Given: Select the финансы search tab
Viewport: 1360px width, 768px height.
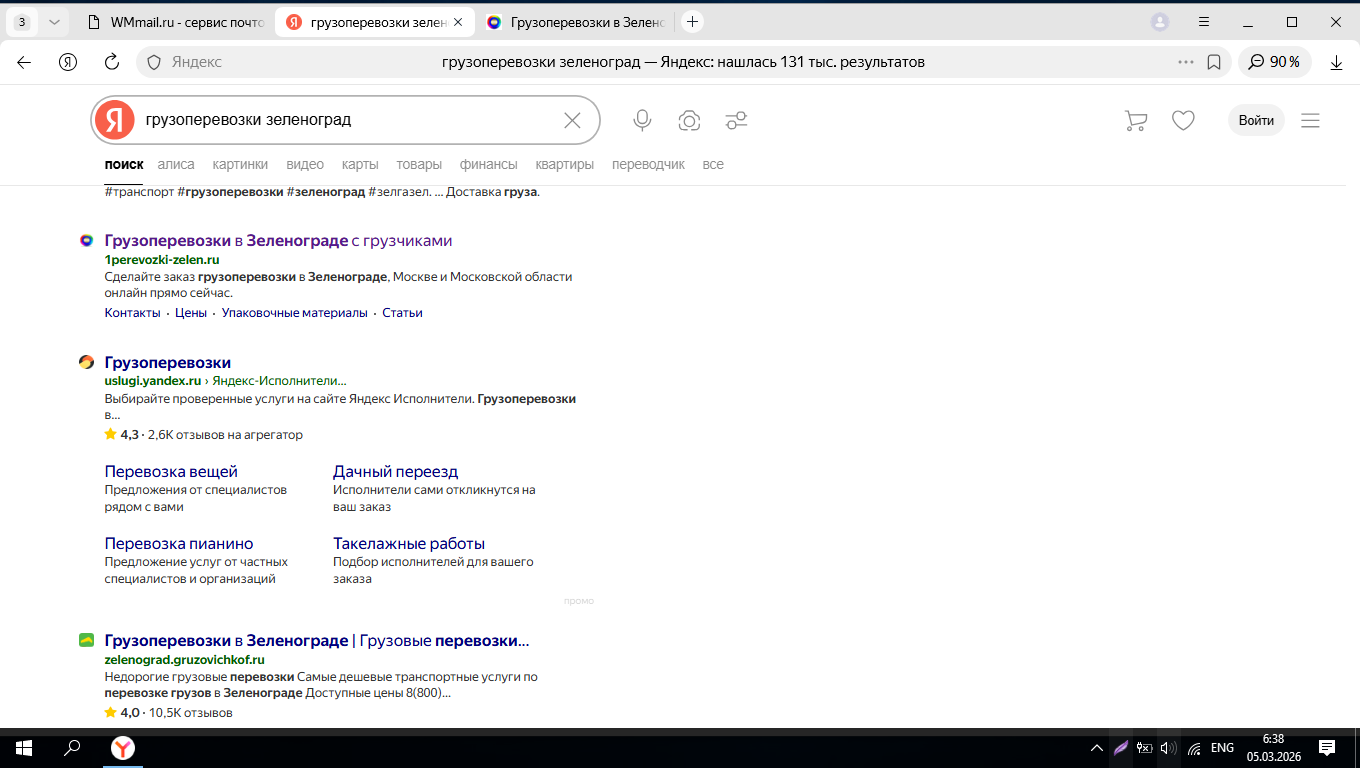Looking at the screenshot, I should click(489, 164).
